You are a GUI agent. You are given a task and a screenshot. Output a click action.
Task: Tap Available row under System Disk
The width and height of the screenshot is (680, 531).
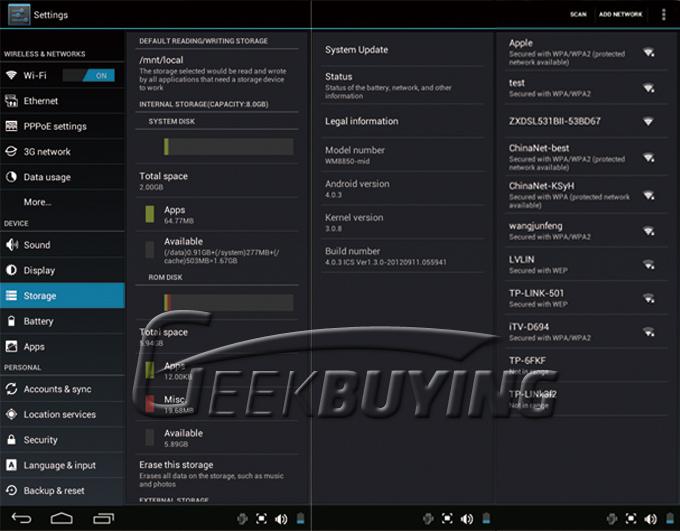[x=217, y=250]
